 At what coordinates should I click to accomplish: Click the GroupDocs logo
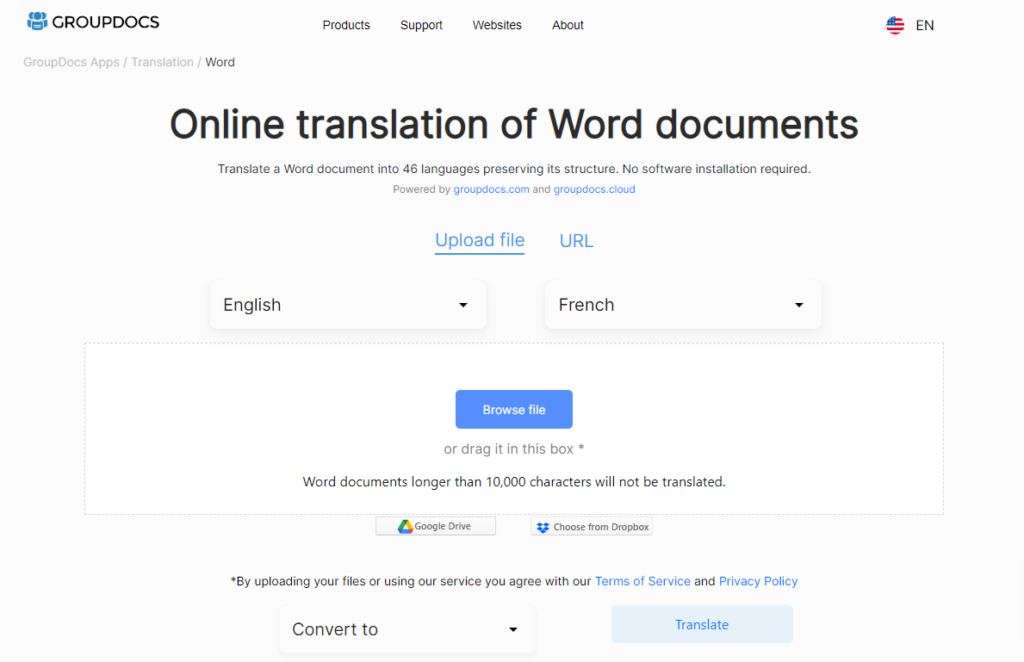(x=93, y=21)
